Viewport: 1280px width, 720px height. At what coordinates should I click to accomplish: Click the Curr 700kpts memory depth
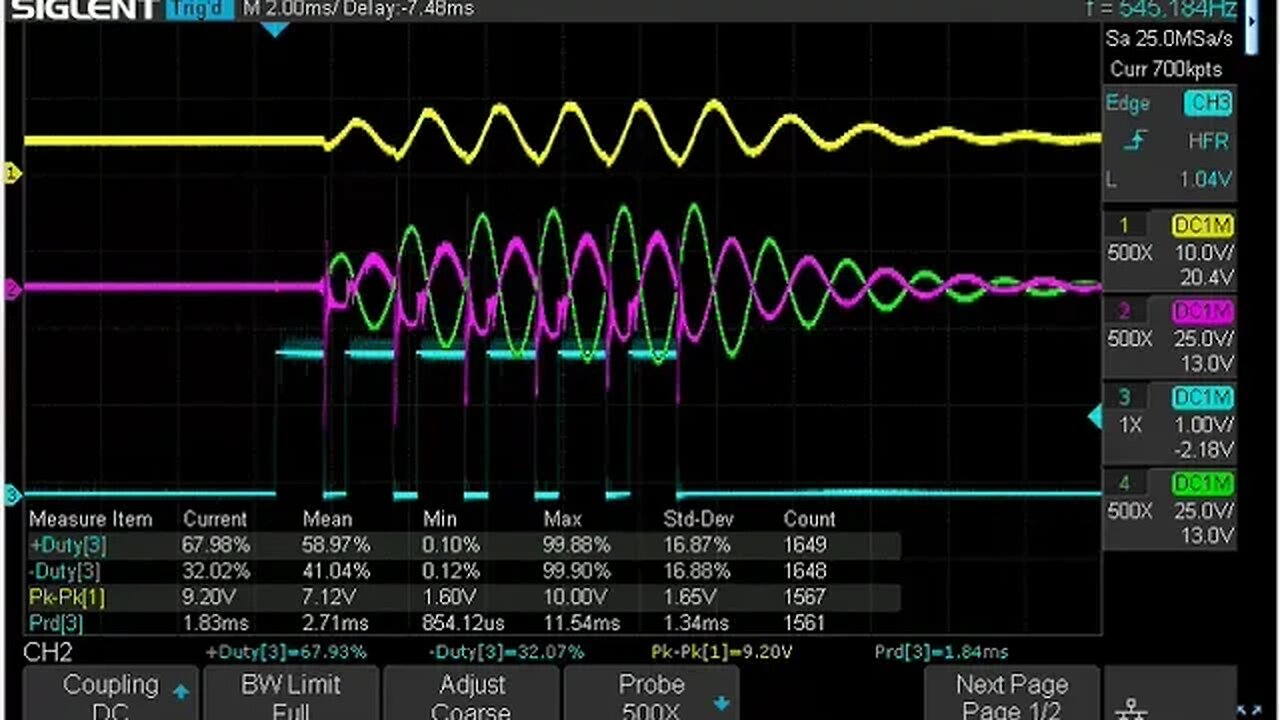1165,70
